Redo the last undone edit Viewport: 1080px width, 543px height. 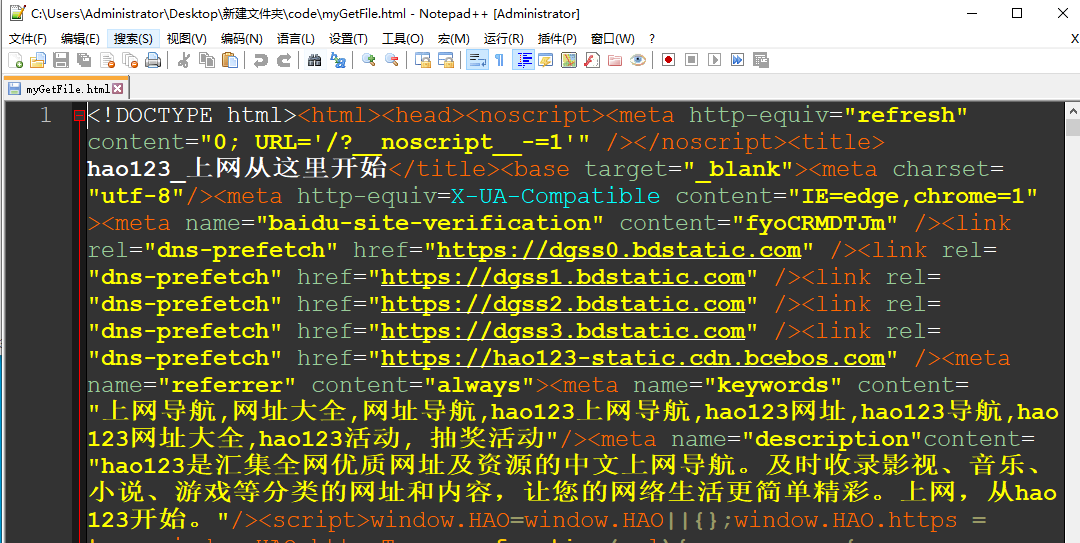(284, 60)
